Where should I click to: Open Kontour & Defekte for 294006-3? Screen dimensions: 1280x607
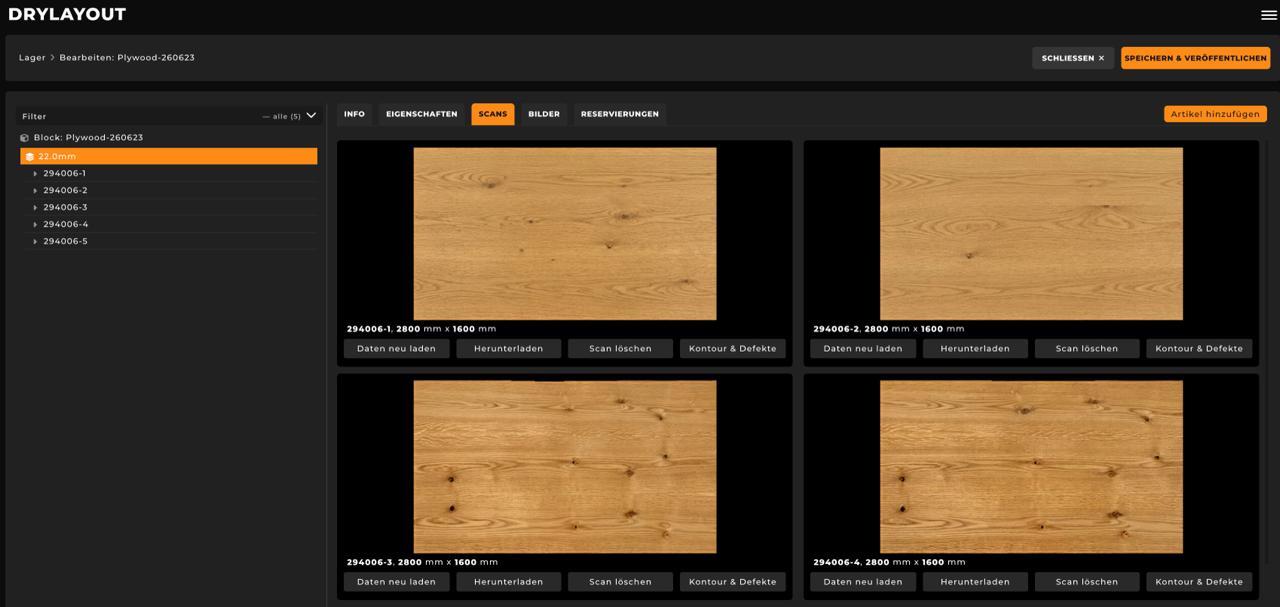tap(733, 582)
